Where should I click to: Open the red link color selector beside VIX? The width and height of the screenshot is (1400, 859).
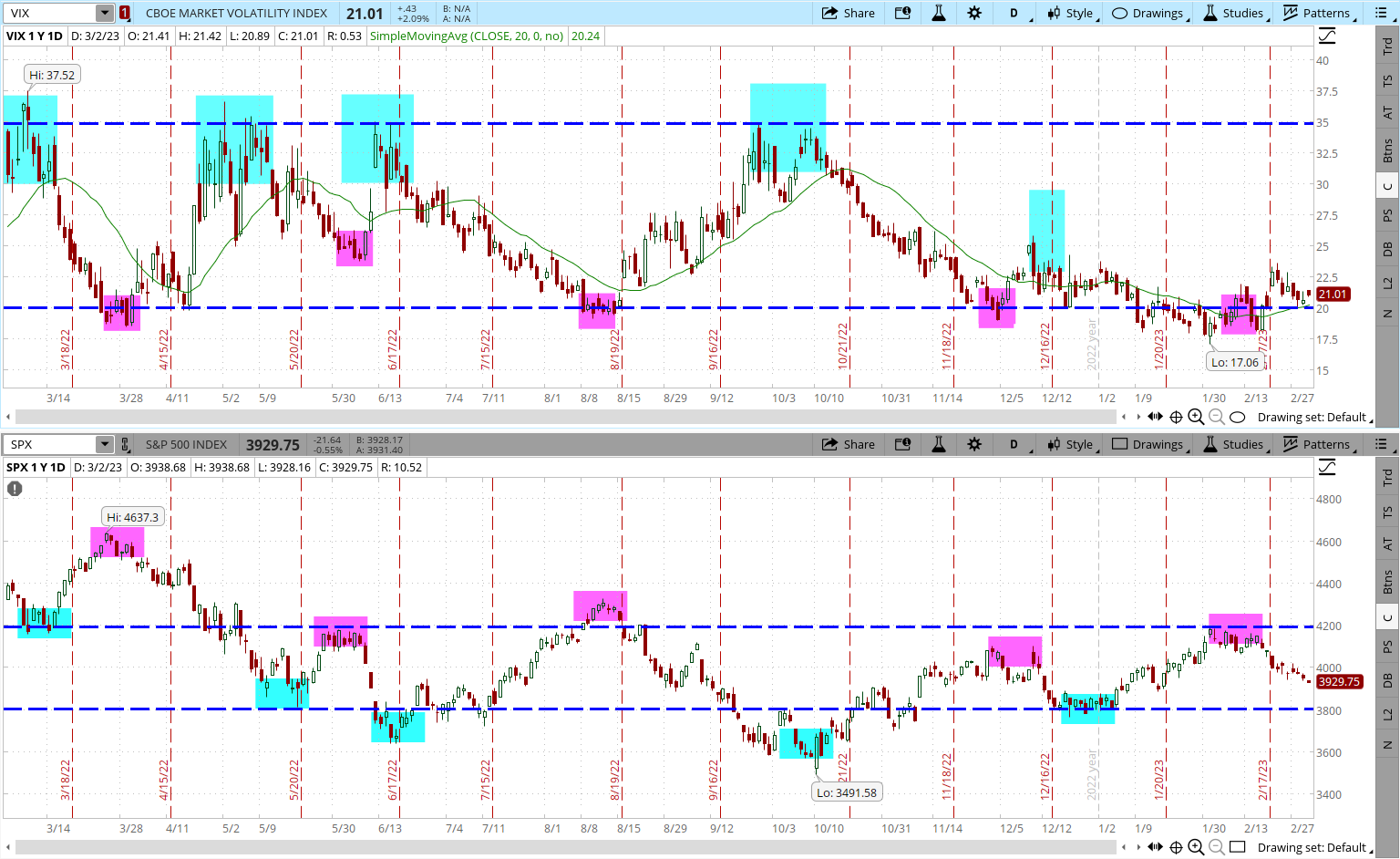click(x=125, y=13)
